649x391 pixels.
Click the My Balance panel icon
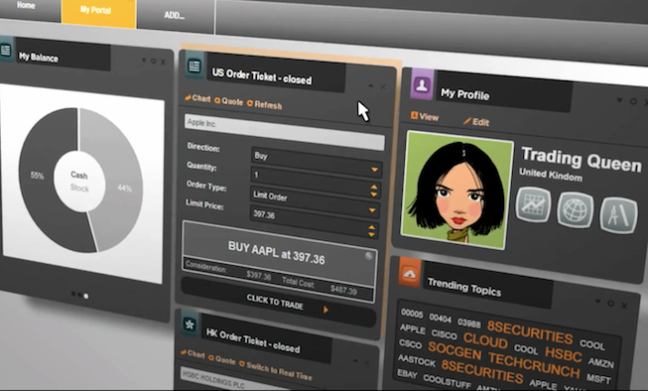point(6,50)
